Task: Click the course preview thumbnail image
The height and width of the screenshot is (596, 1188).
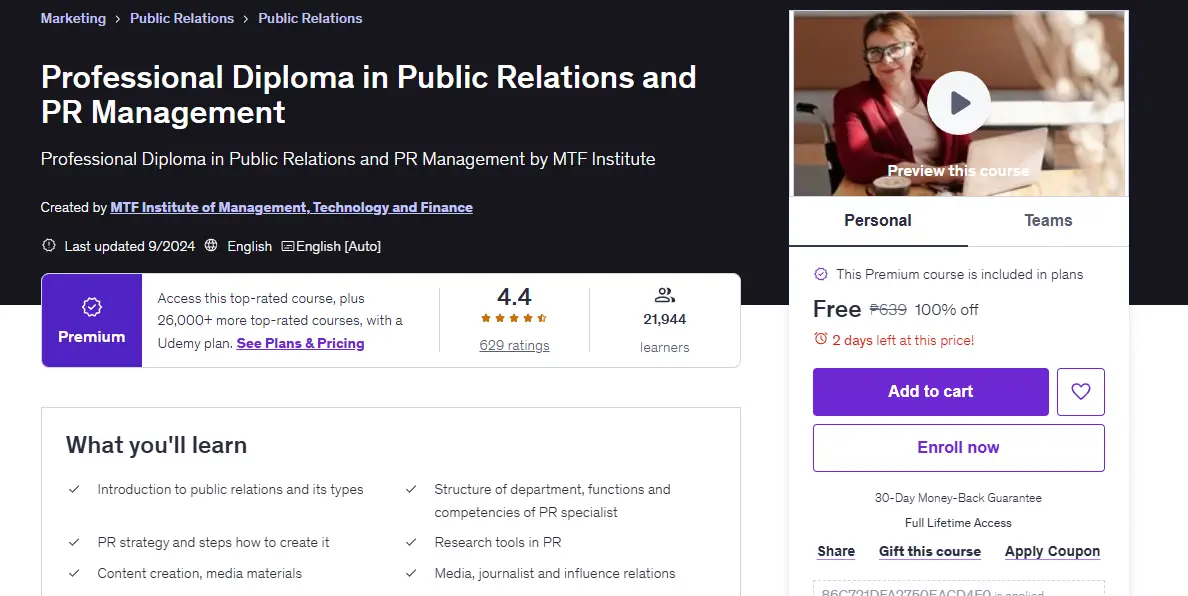Action: [x=959, y=103]
